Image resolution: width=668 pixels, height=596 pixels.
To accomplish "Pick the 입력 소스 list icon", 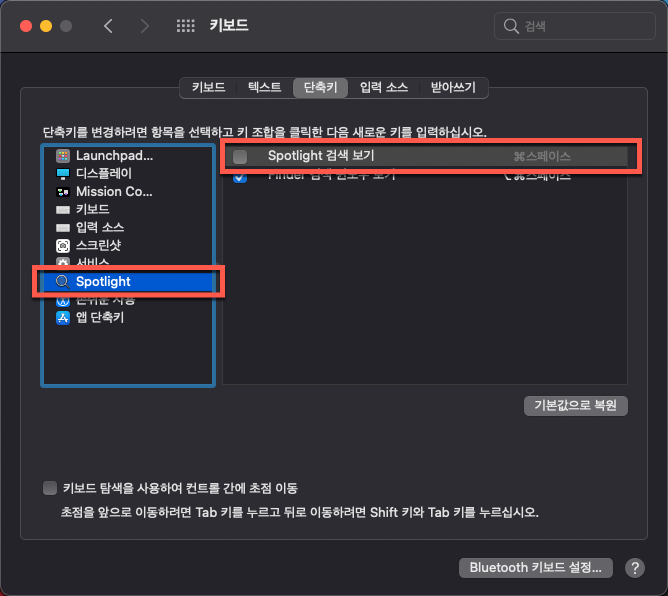I will [63, 227].
